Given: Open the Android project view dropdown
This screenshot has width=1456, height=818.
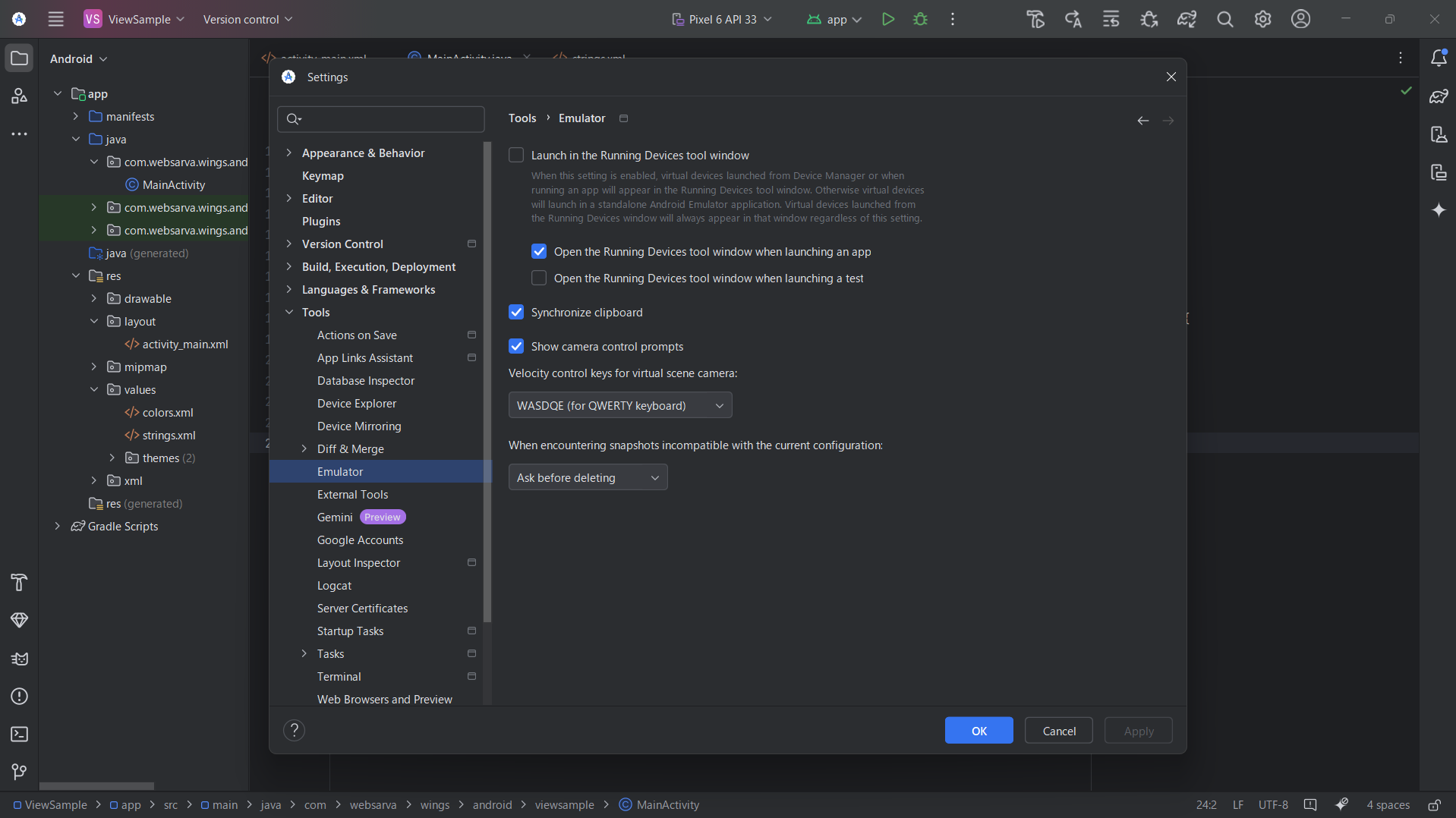Looking at the screenshot, I should point(79,58).
